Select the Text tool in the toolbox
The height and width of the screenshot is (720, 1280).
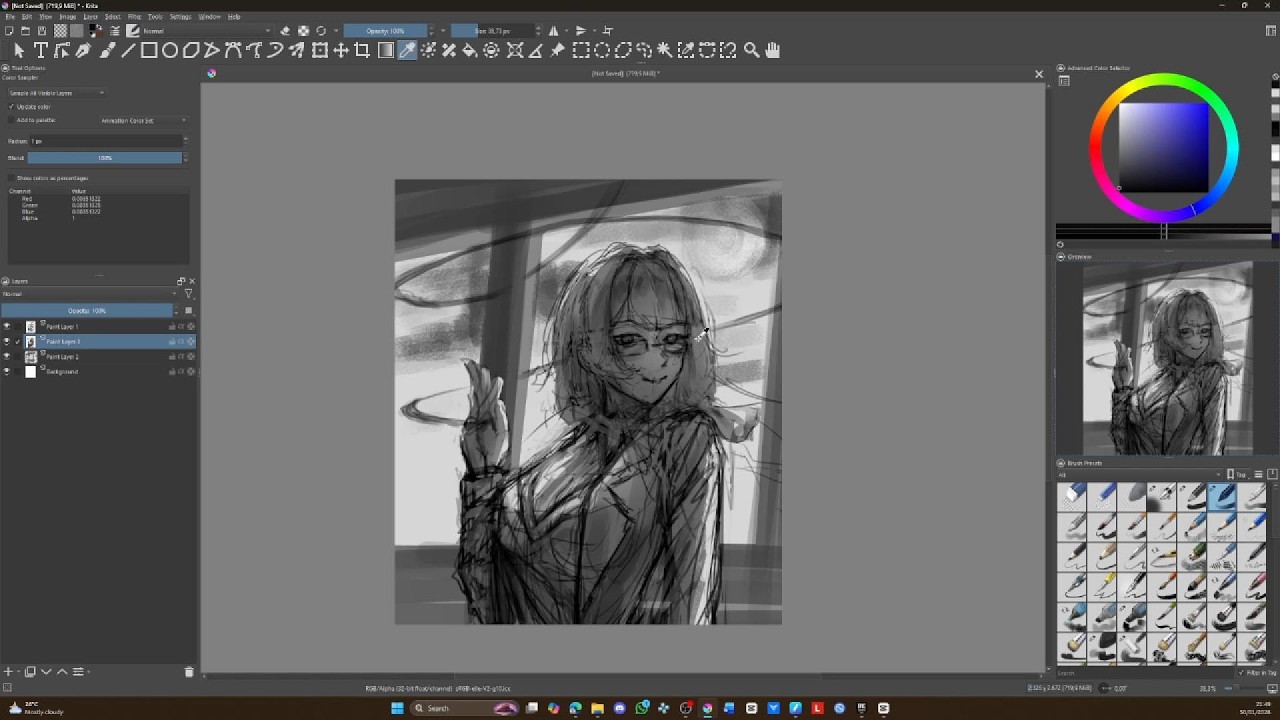41,50
